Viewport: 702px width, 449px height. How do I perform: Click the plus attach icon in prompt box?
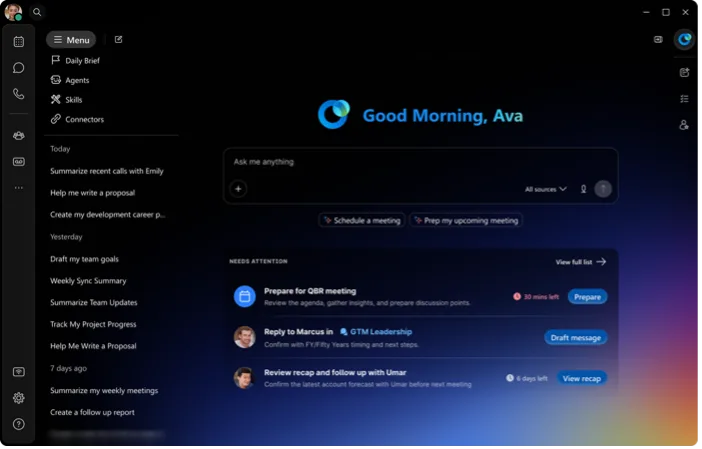click(x=238, y=189)
